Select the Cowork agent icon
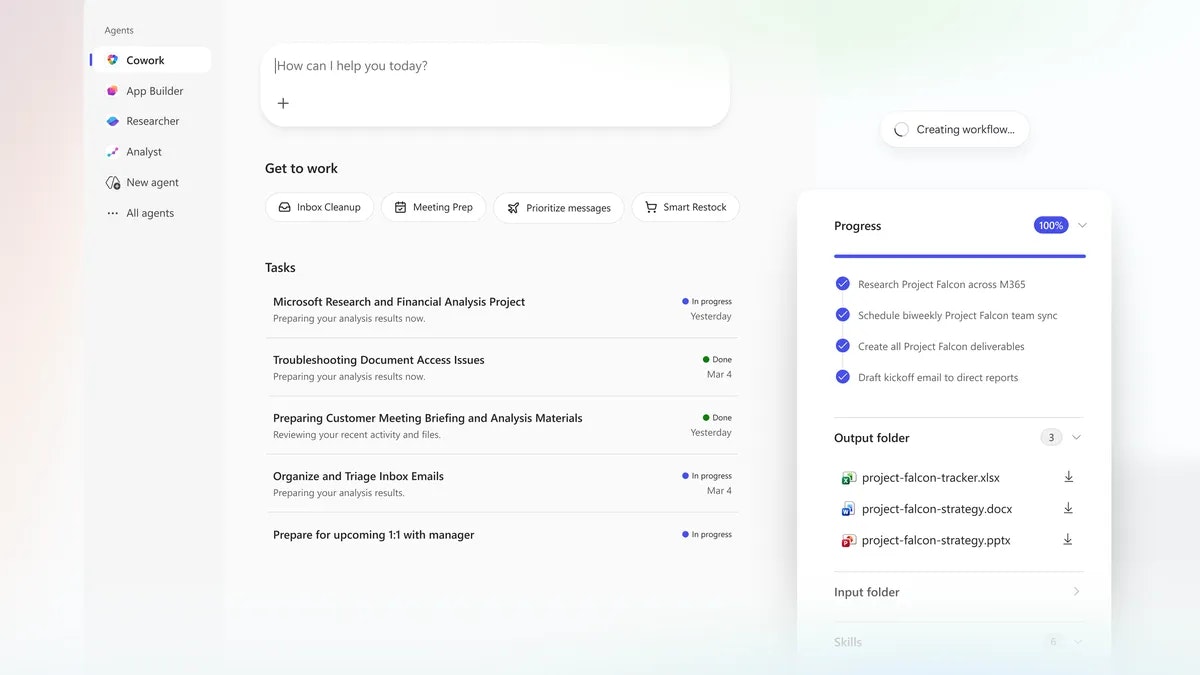This screenshot has width=1200, height=675. click(x=112, y=59)
